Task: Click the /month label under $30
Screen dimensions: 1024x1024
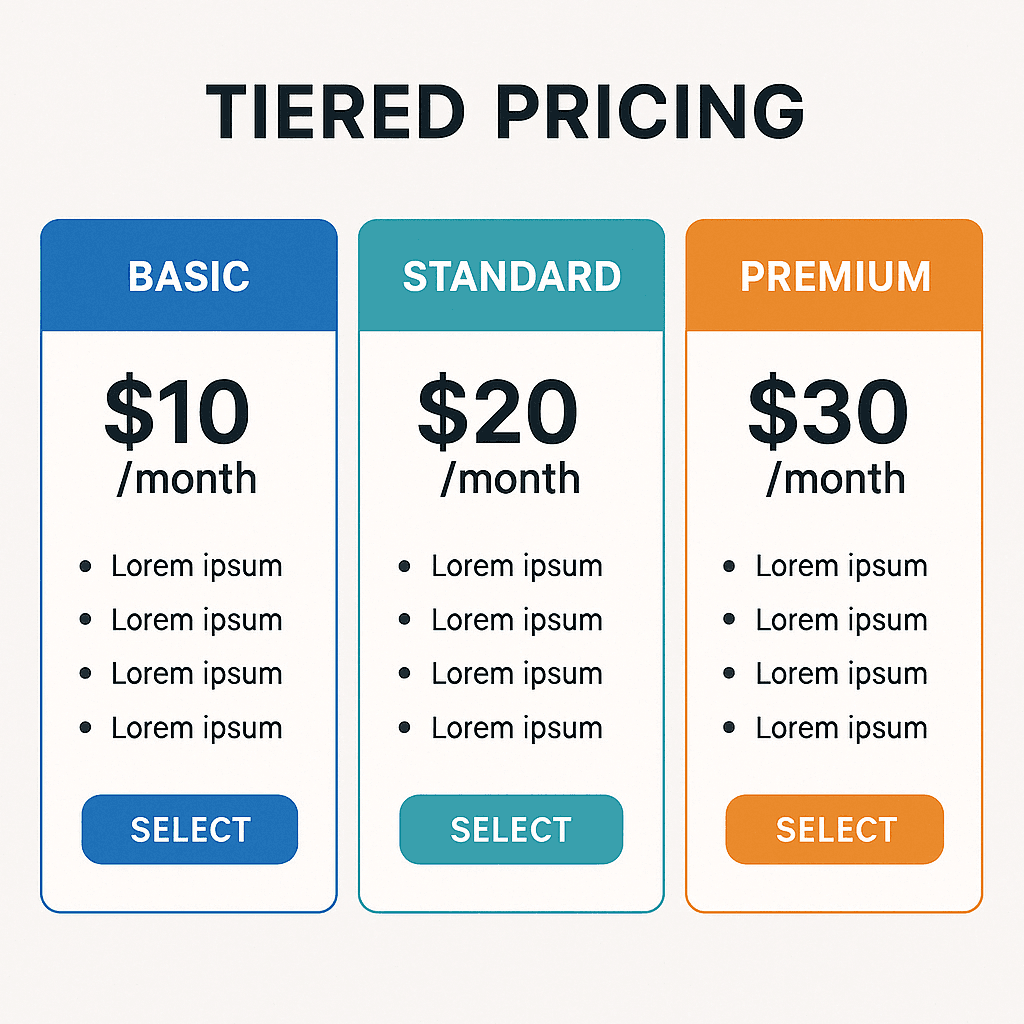Action: pyautogui.click(x=836, y=479)
